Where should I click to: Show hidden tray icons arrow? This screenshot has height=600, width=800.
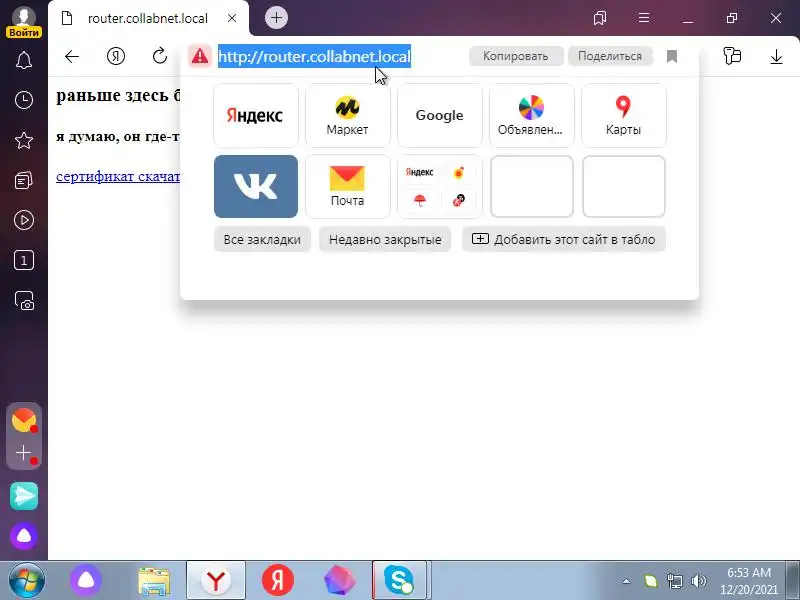click(627, 581)
